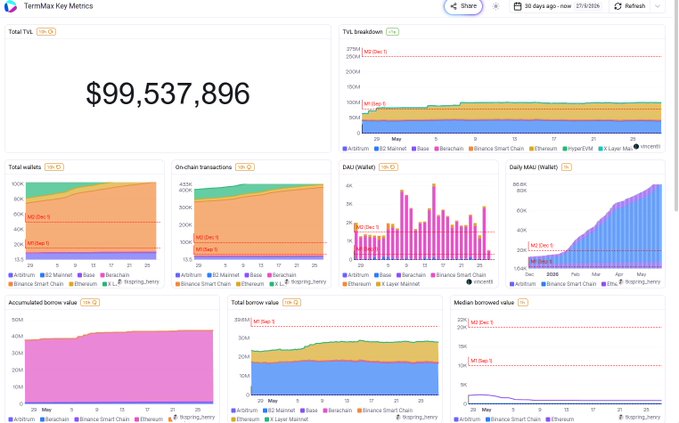Click the Accumulated borrow value panel title
This screenshot has height=423, width=679.
pos(43,303)
